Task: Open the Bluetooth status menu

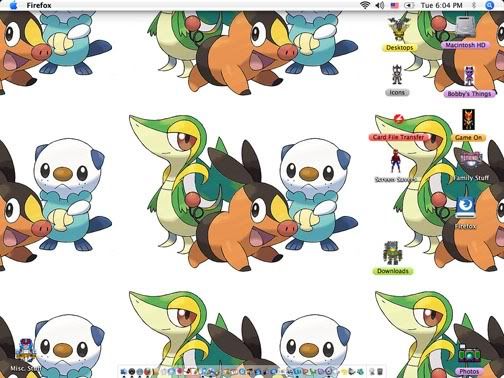Action: tap(474, 5)
